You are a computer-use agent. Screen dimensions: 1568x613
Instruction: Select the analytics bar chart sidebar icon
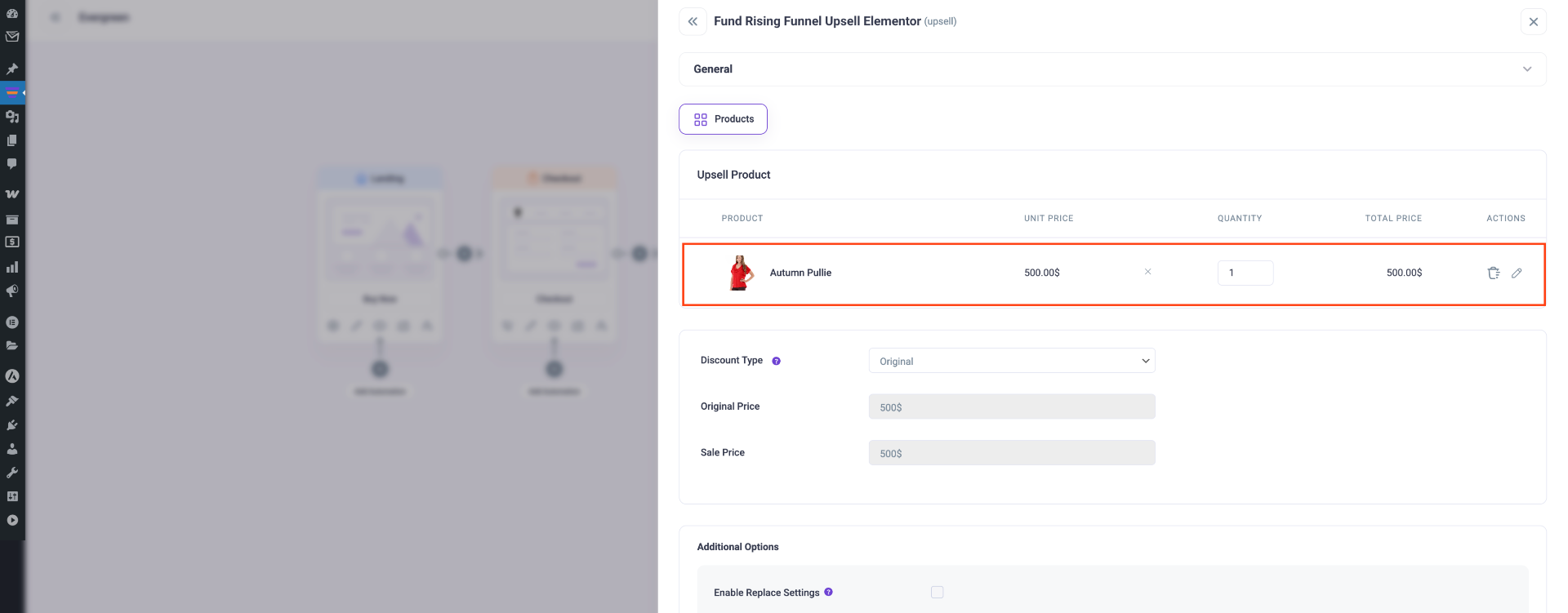tap(12, 266)
